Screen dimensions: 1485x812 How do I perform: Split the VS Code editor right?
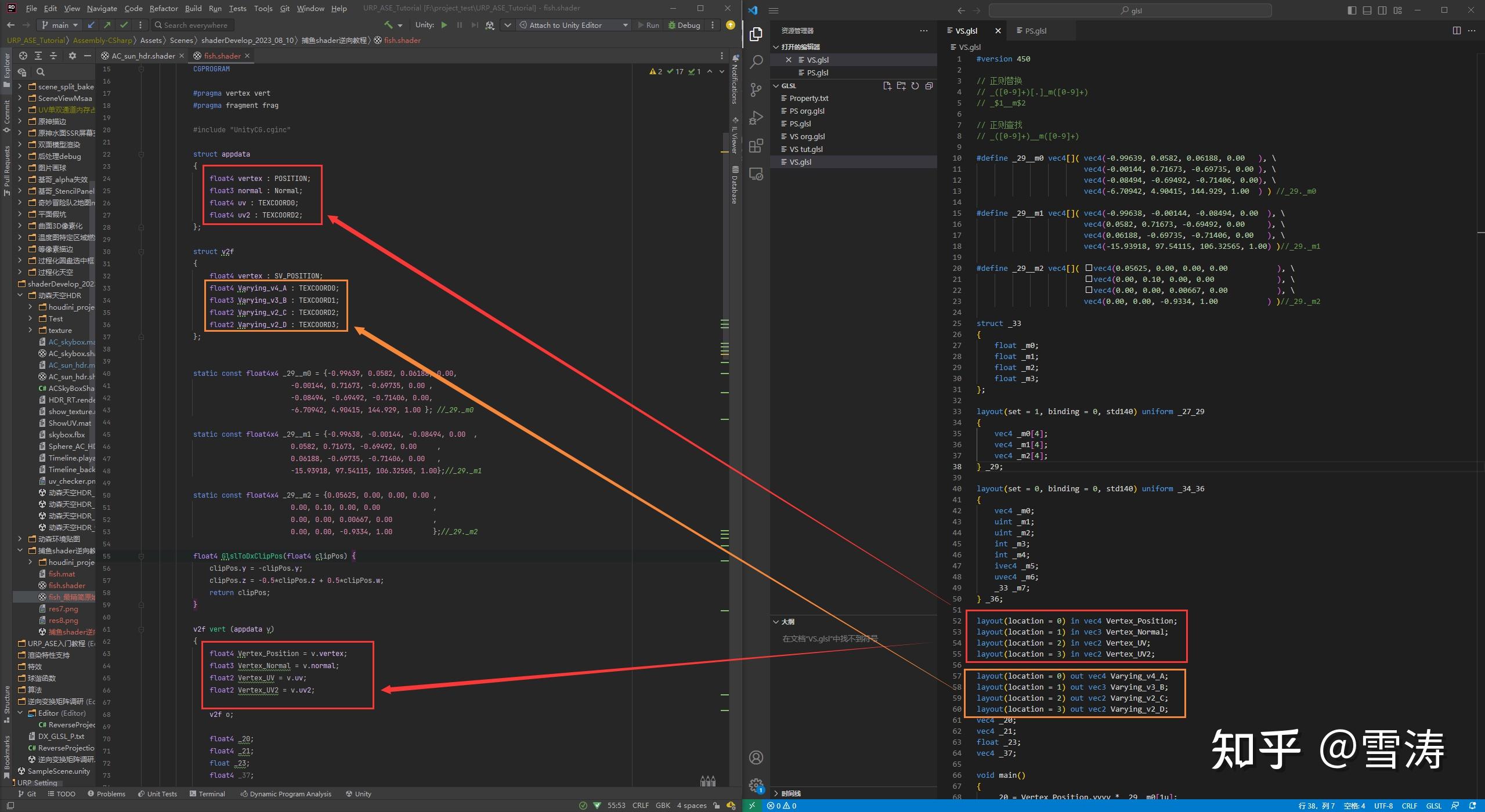pos(1457,31)
